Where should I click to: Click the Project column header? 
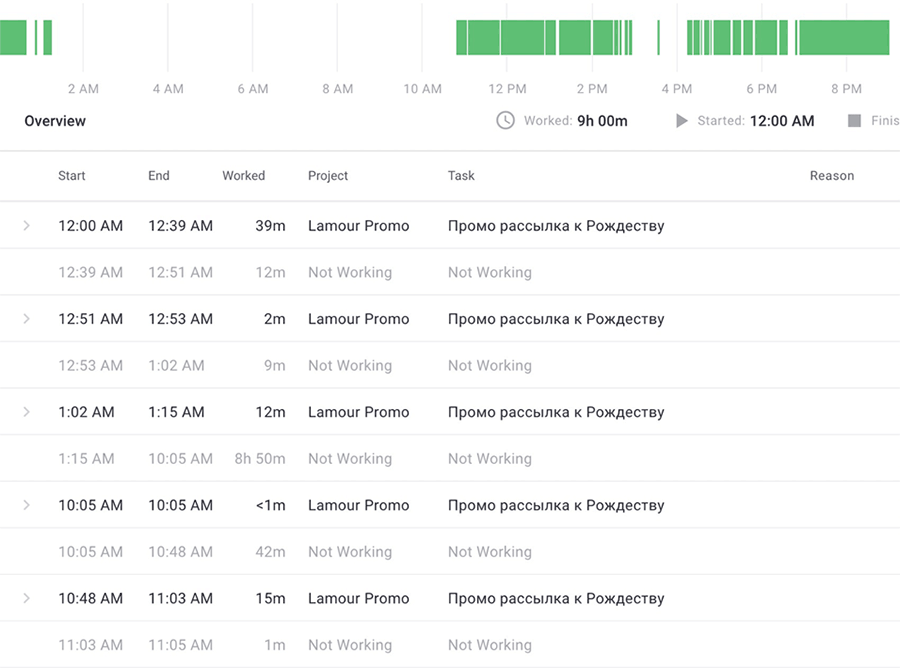(328, 176)
